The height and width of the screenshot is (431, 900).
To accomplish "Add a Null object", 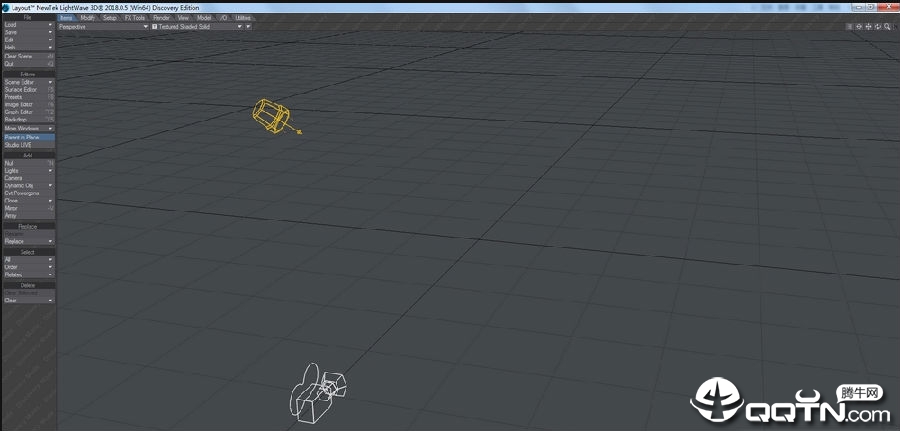I will [29, 163].
